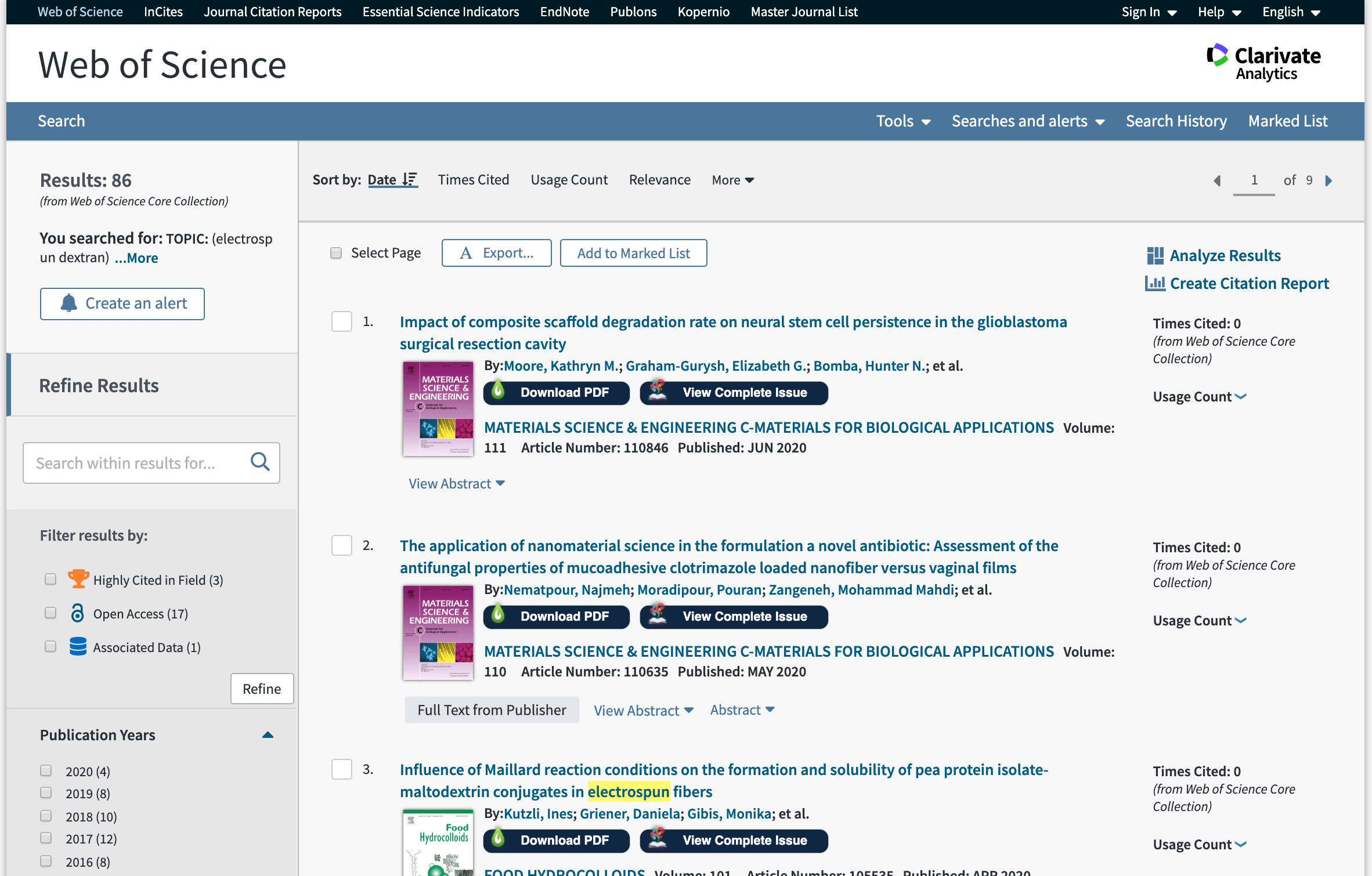Click the Highly Cited trophy icon

(x=78, y=579)
